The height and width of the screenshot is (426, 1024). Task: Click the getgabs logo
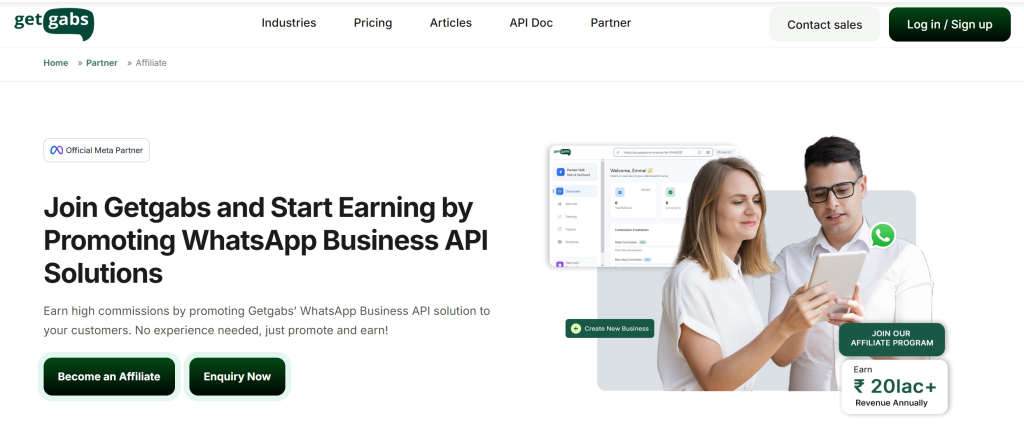pyautogui.click(x=54, y=24)
